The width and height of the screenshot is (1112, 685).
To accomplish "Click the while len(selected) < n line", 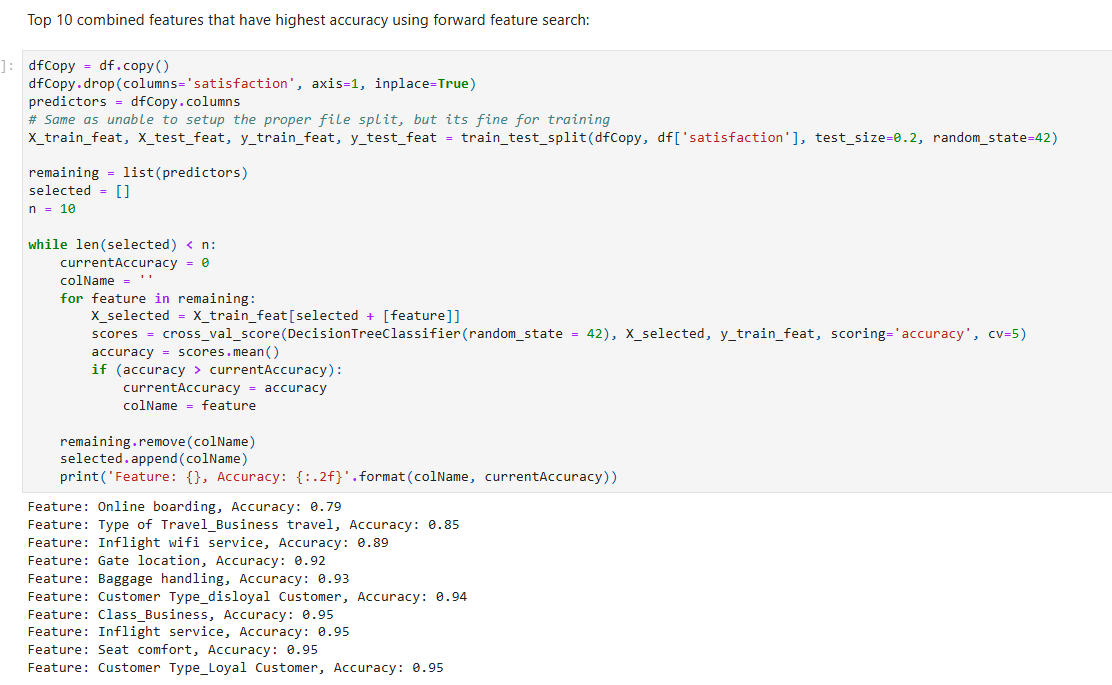I will [x=122, y=245].
